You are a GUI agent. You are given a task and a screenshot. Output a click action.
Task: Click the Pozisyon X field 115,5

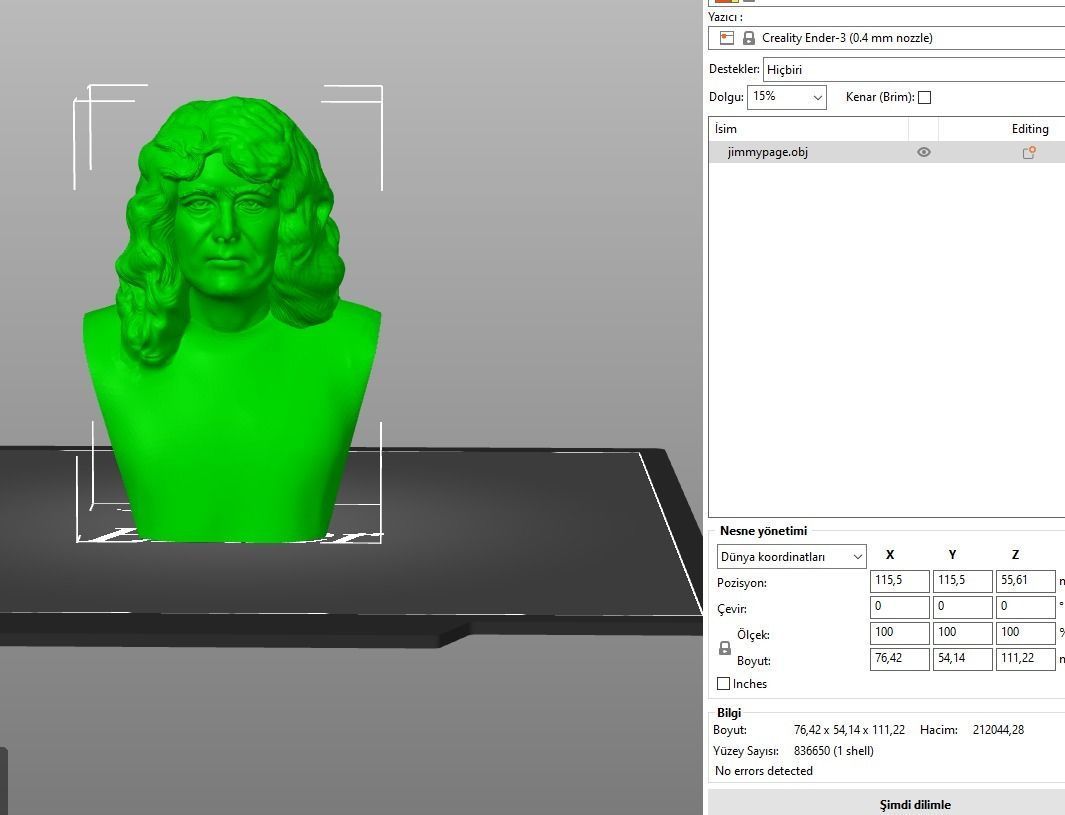[899, 581]
